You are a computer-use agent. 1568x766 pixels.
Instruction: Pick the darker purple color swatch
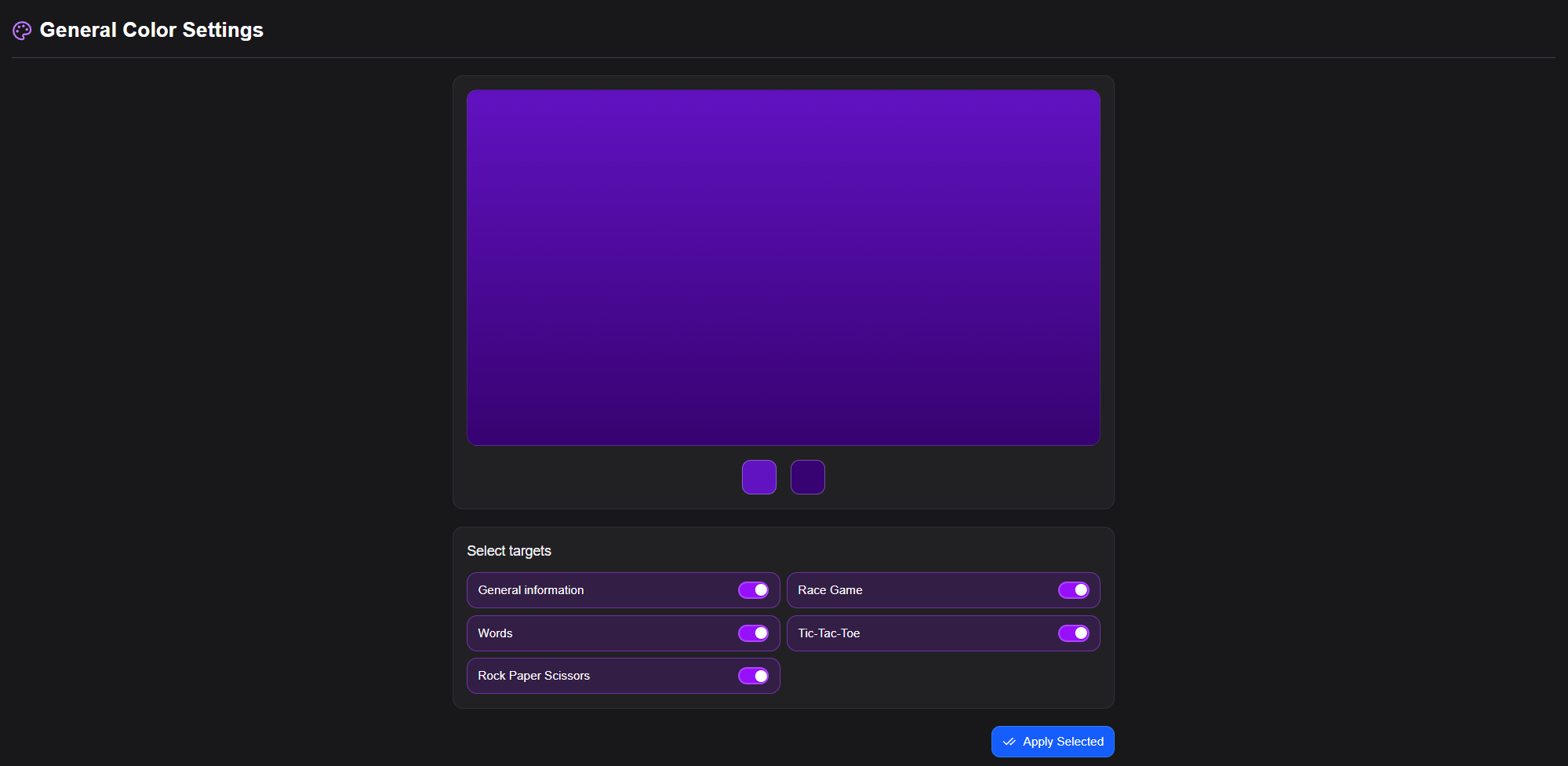tap(807, 477)
